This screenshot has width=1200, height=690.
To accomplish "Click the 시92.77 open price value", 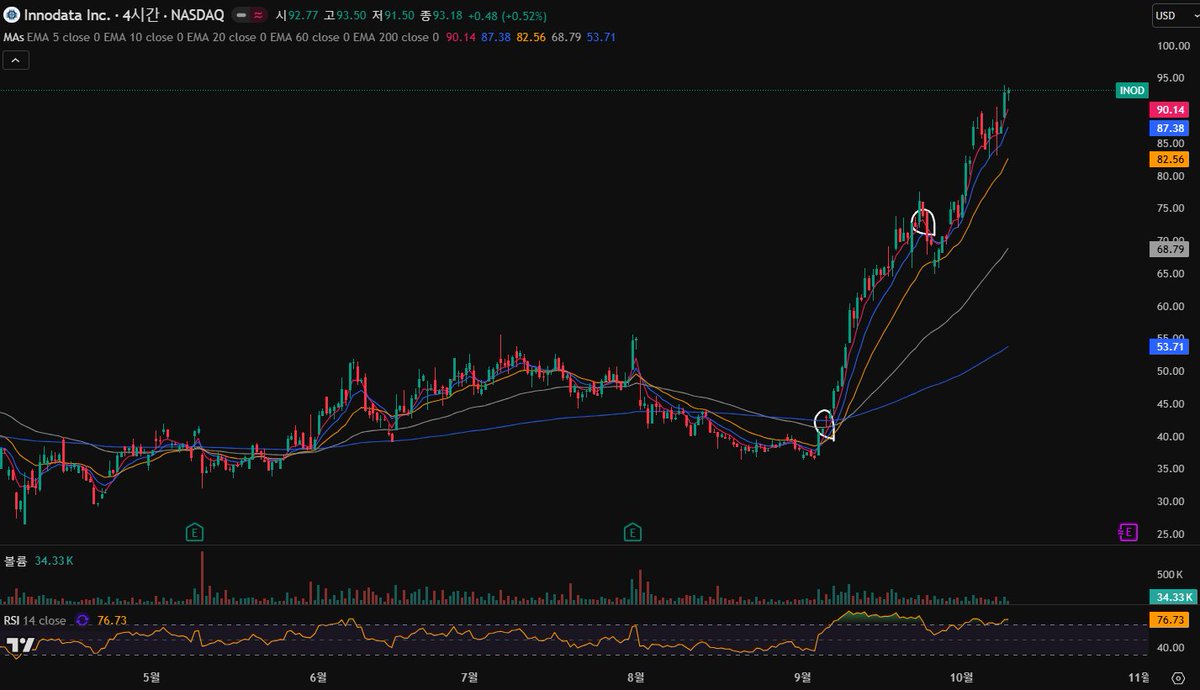I will click(x=297, y=16).
